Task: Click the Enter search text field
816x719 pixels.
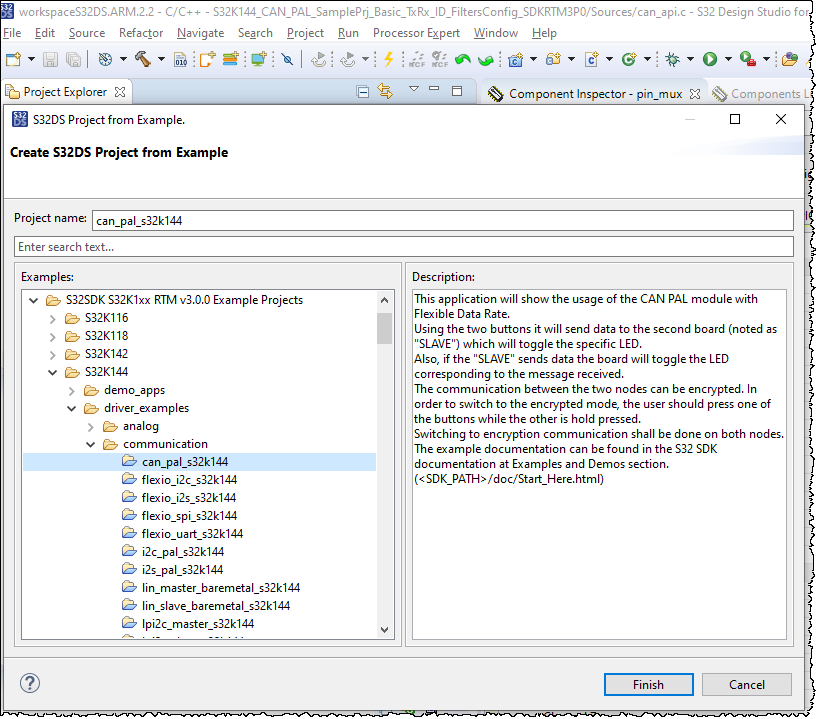Action: click(404, 247)
